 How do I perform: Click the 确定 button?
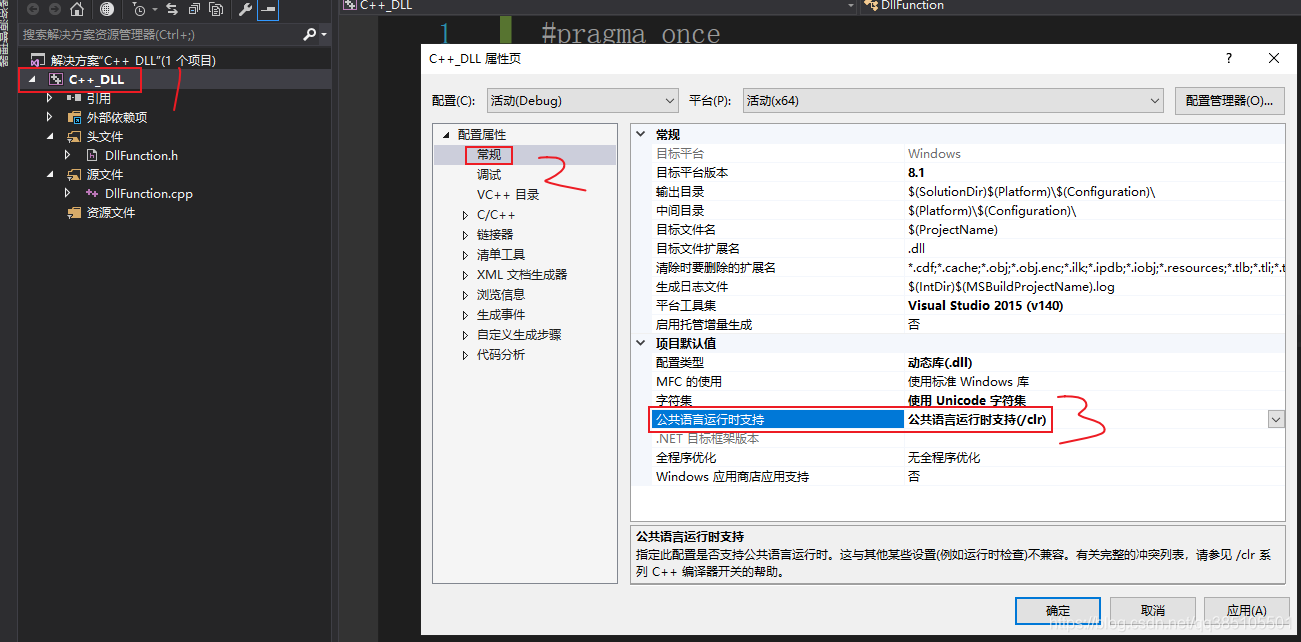tap(1058, 610)
